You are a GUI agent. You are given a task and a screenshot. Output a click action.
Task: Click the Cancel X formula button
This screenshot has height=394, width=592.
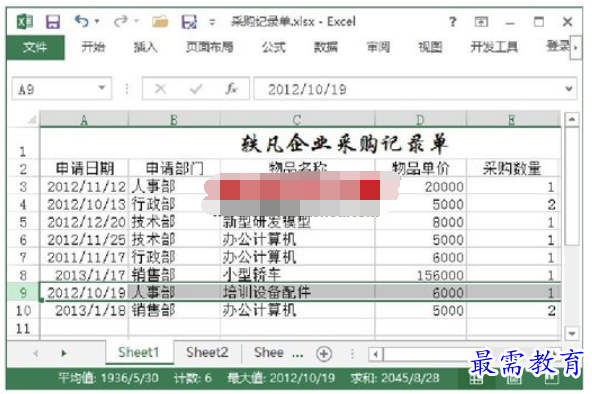tap(160, 89)
